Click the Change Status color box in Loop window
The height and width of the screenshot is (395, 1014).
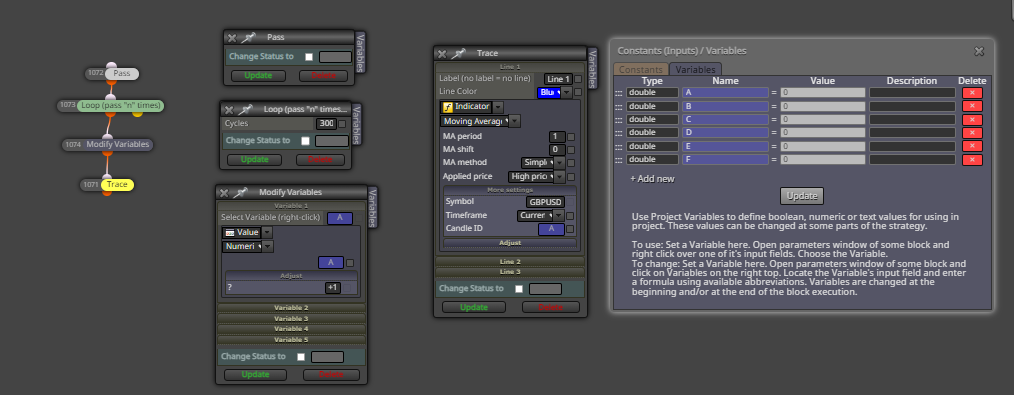332,141
